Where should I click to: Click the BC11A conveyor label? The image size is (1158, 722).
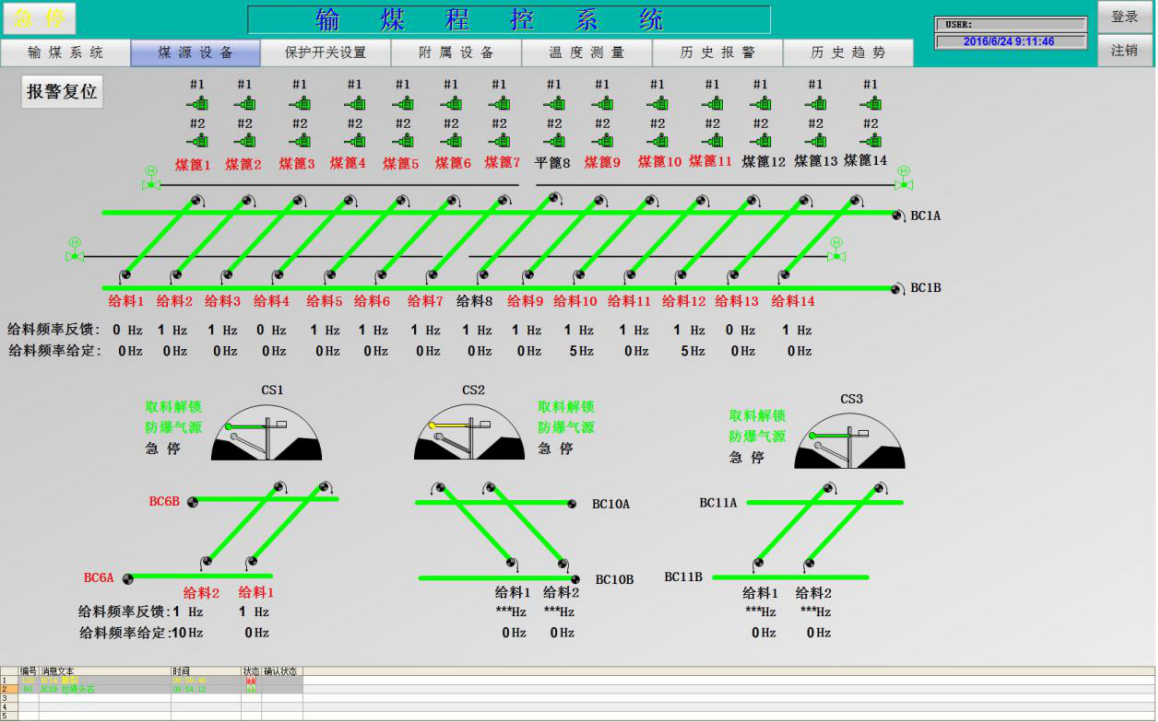718,503
